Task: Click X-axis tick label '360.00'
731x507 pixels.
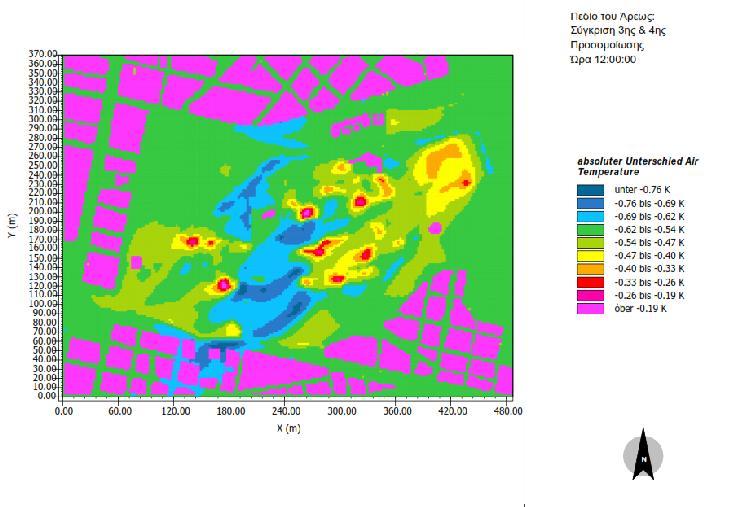Action: [397, 411]
